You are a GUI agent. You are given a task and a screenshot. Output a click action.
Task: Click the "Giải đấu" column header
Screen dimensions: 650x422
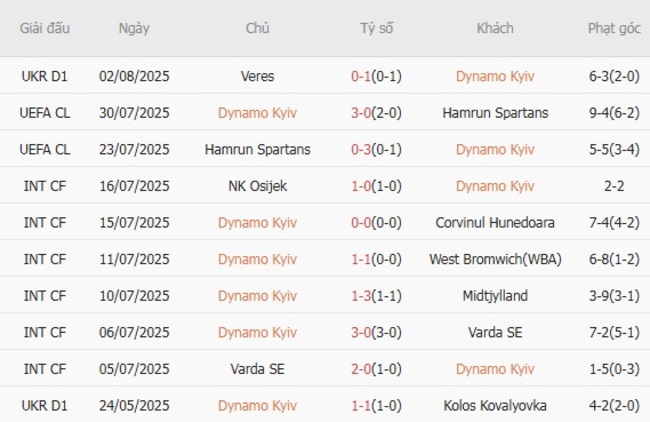44,28
